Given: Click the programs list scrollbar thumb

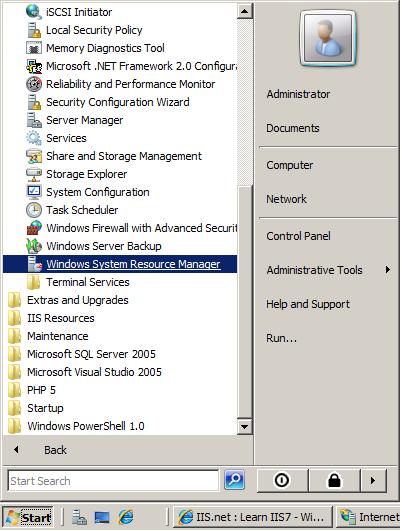Looking at the screenshot, I should pyautogui.click(x=244, y=301).
